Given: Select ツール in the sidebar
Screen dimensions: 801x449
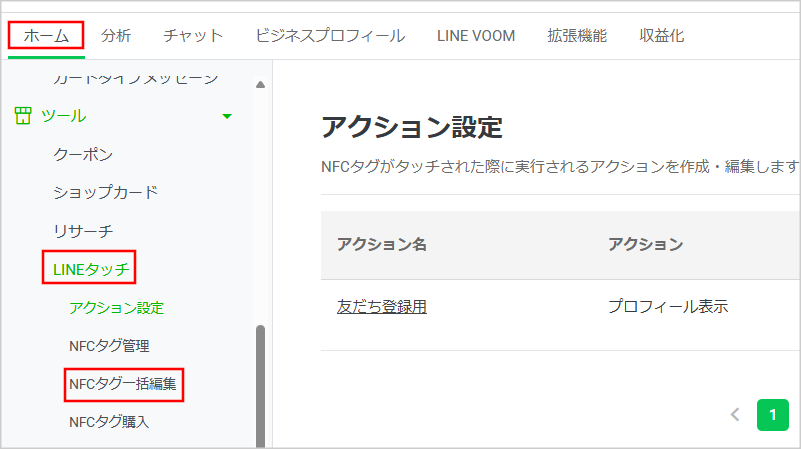Looking at the screenshot, I should (64, 116).
